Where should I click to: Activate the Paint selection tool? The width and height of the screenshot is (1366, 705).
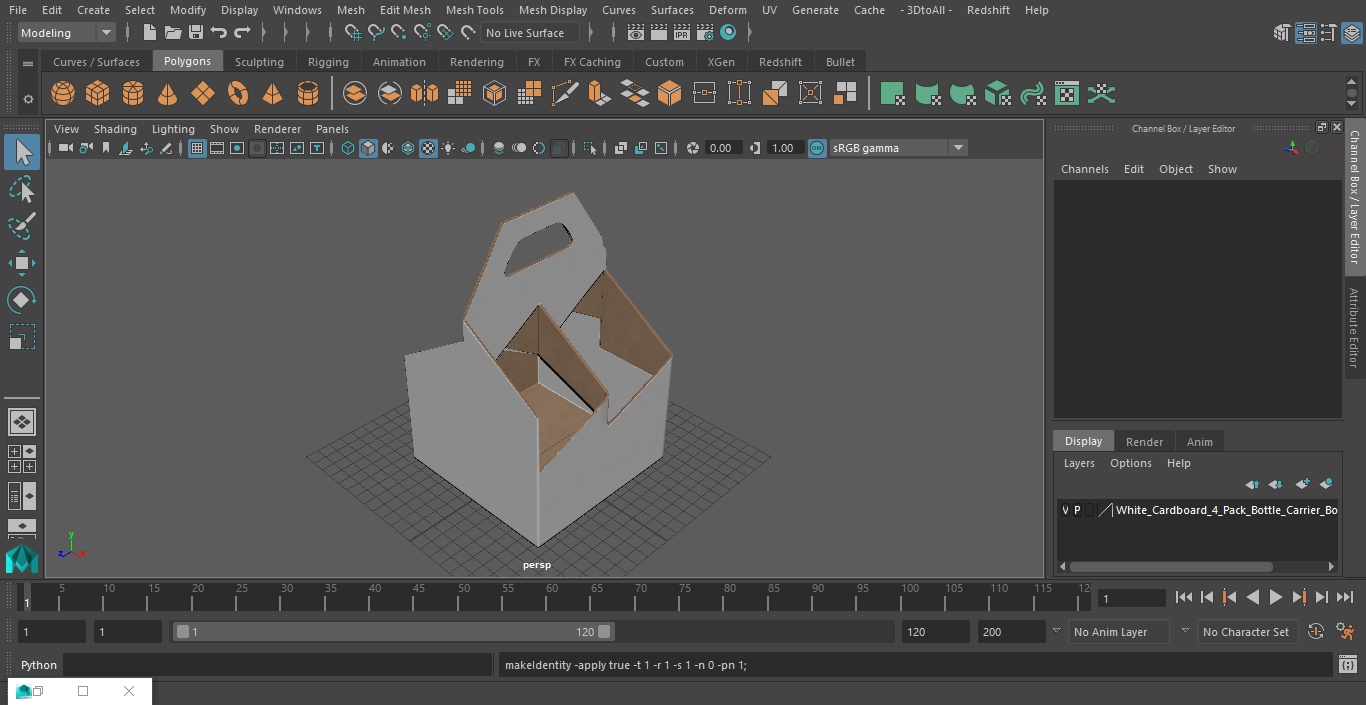tap(22, 225)
